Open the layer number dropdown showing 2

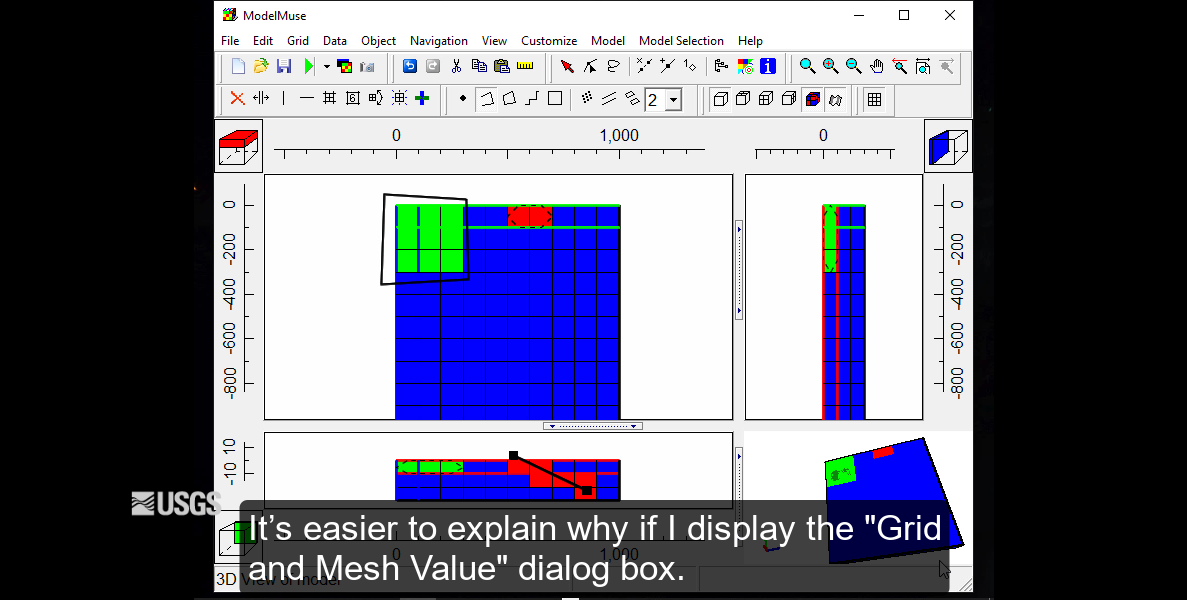point(673,100)
